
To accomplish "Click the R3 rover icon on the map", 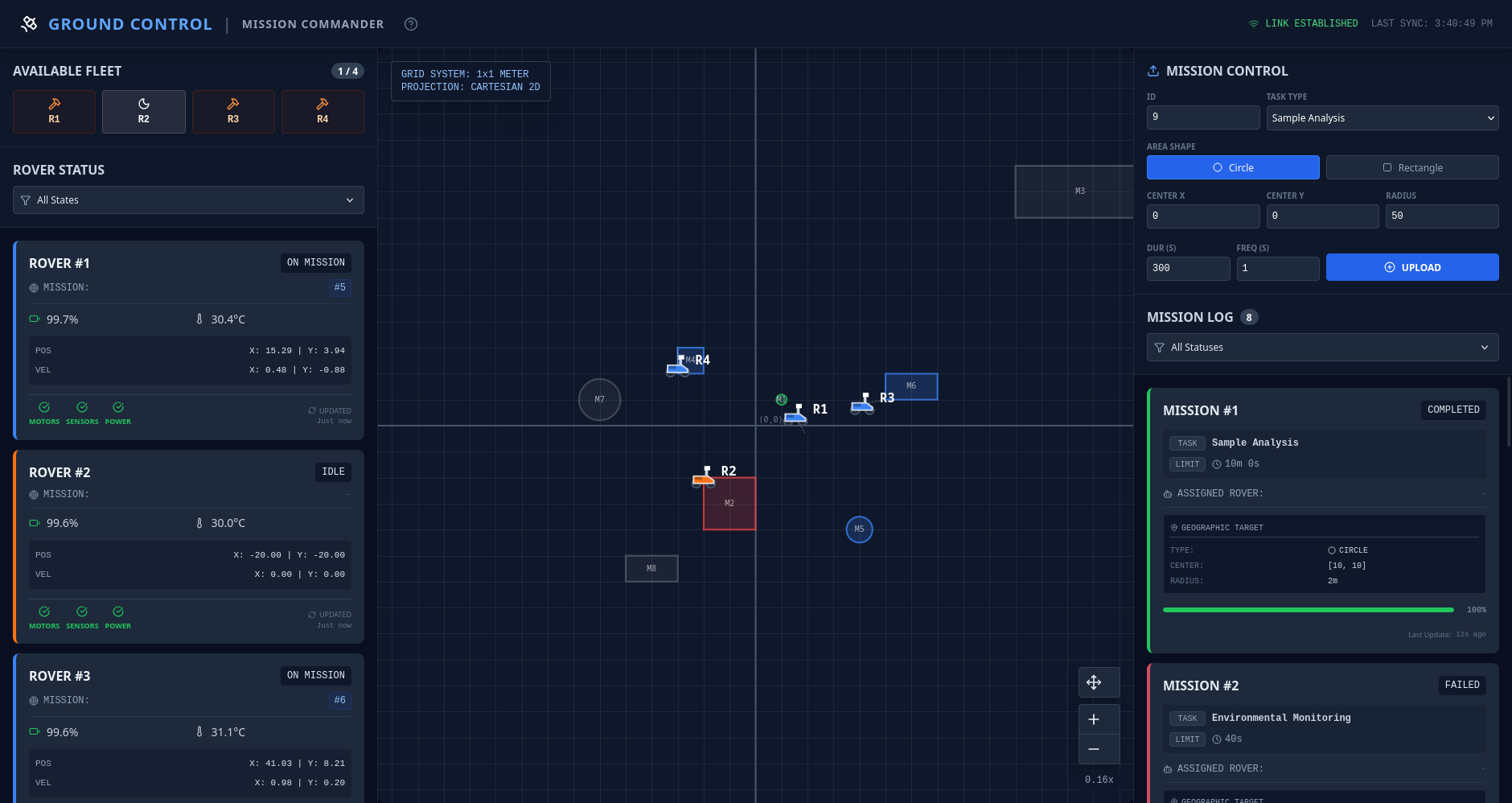I will 862,404.
